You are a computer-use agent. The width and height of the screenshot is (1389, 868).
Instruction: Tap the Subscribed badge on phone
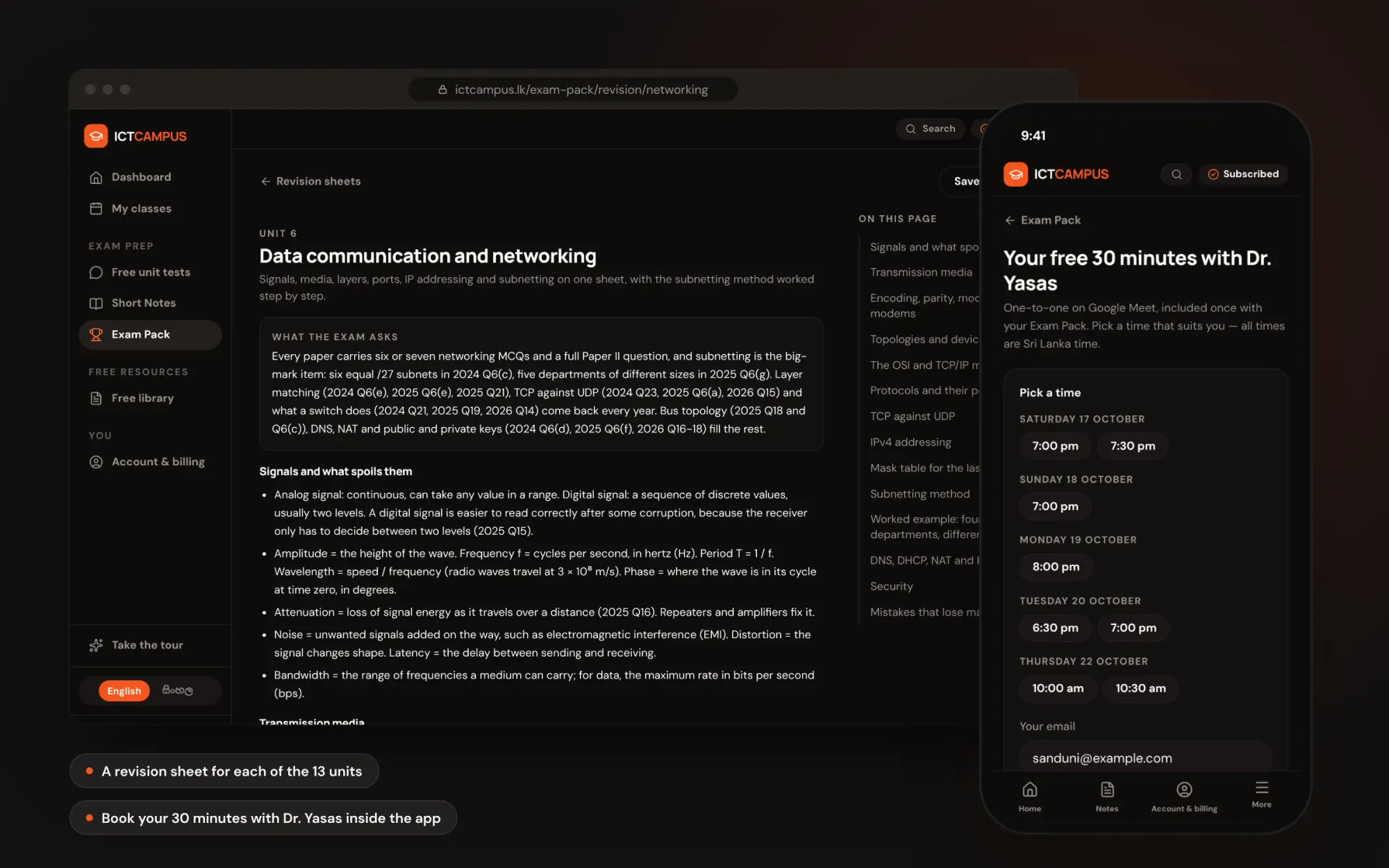coord(1243,174)
